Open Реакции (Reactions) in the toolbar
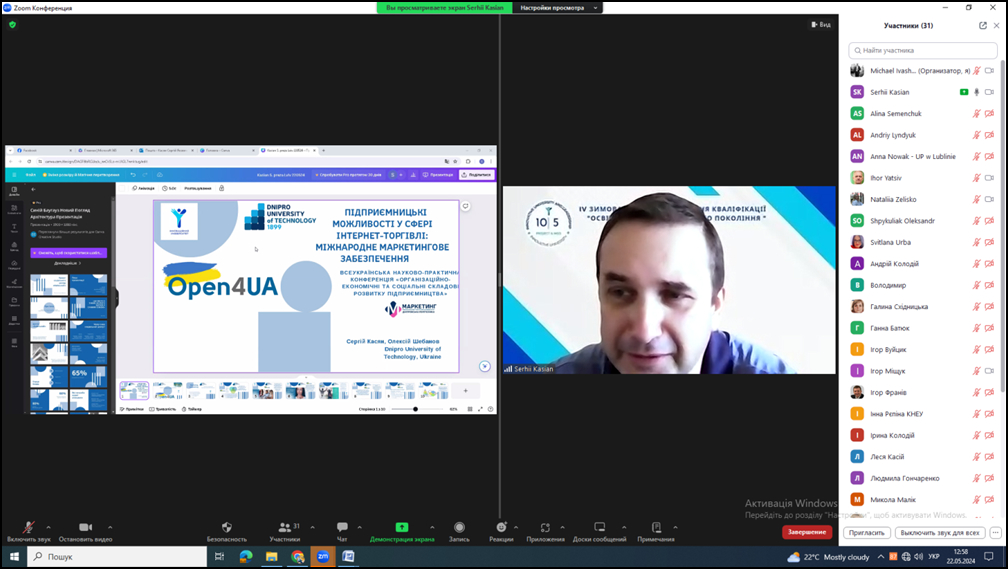Viewport: 1008px width, 569px height. 501,527
